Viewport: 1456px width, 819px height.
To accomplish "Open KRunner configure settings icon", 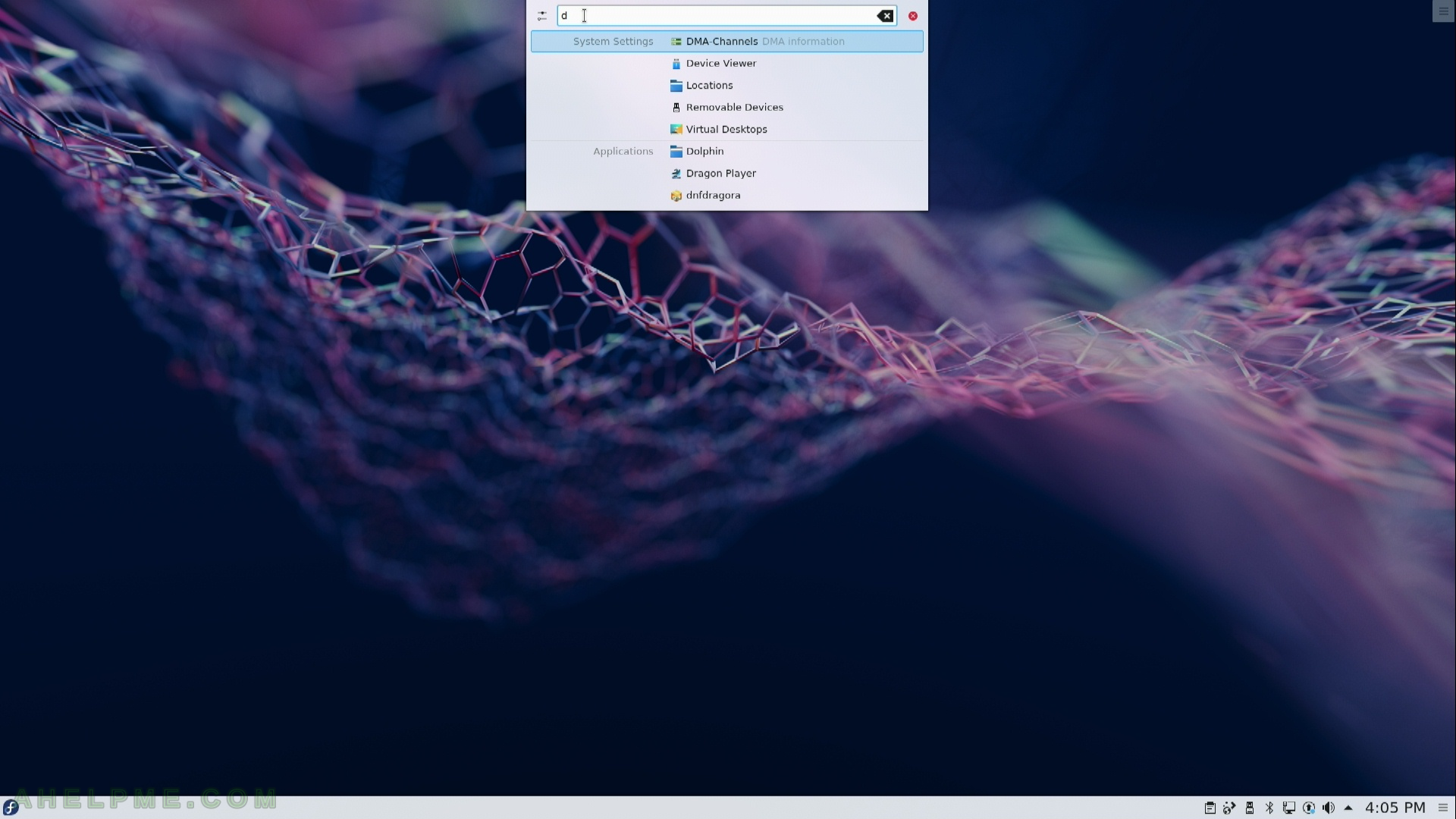I will tap(541, 16).
